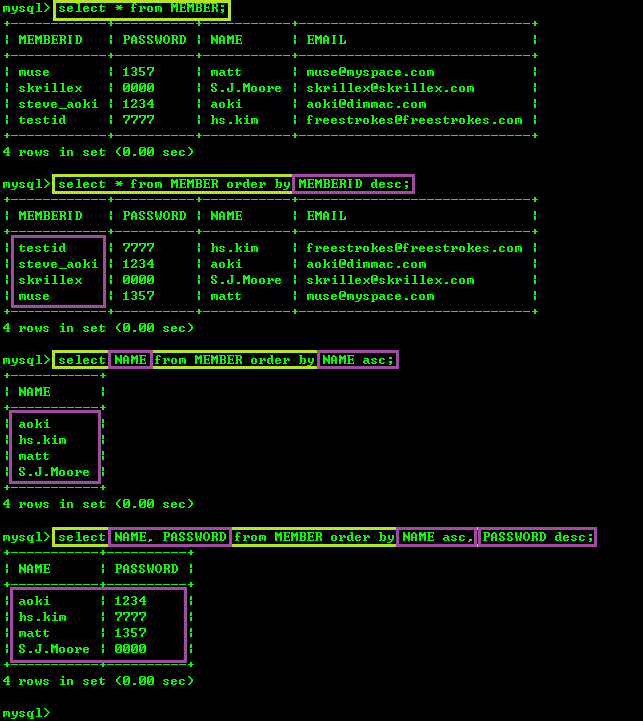Click the PASSWORD header of the last table
The width and height of the screenshot is (643, 721).
click(x=146, y=569)
